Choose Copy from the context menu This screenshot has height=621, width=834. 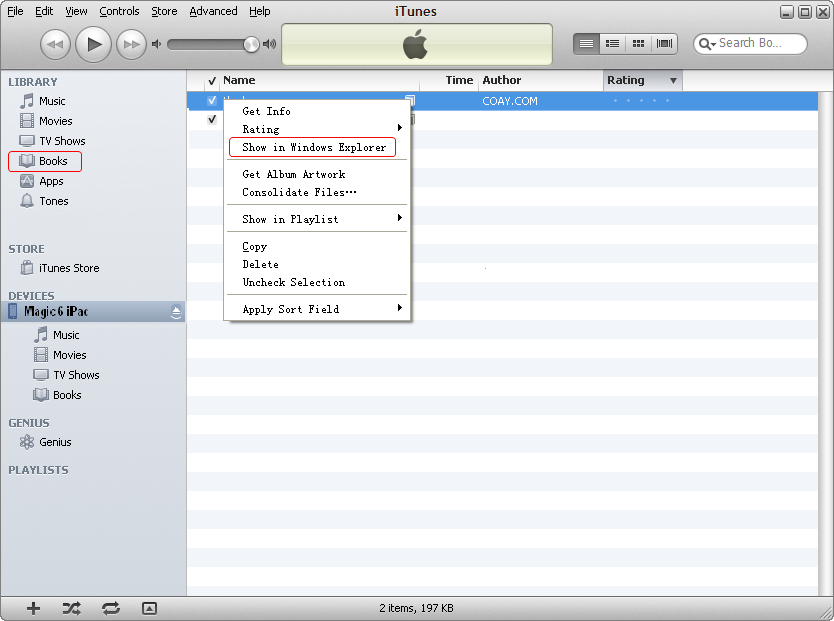coord(317,247)
